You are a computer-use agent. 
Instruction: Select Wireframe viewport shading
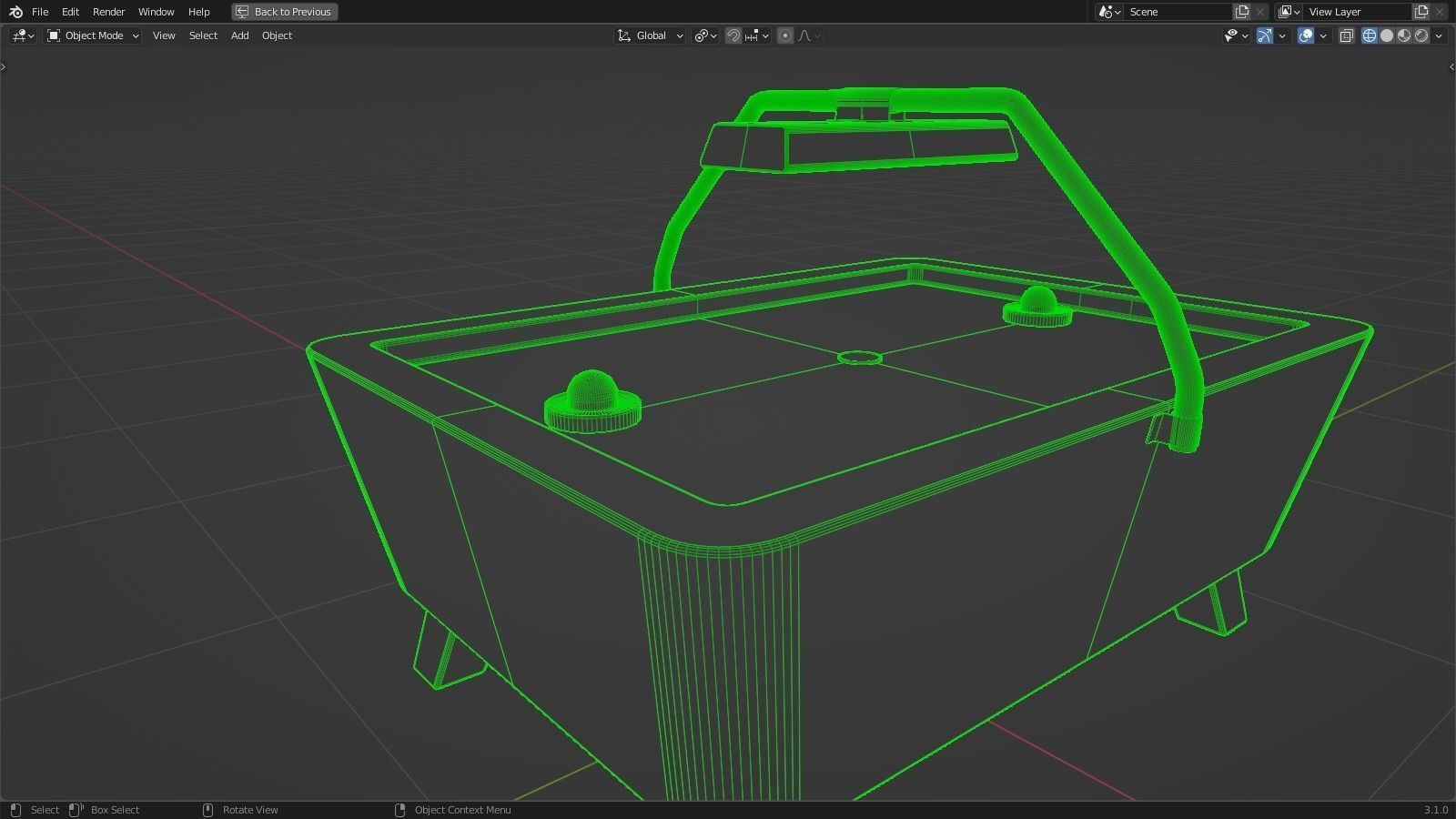(x=1370, y=35)
